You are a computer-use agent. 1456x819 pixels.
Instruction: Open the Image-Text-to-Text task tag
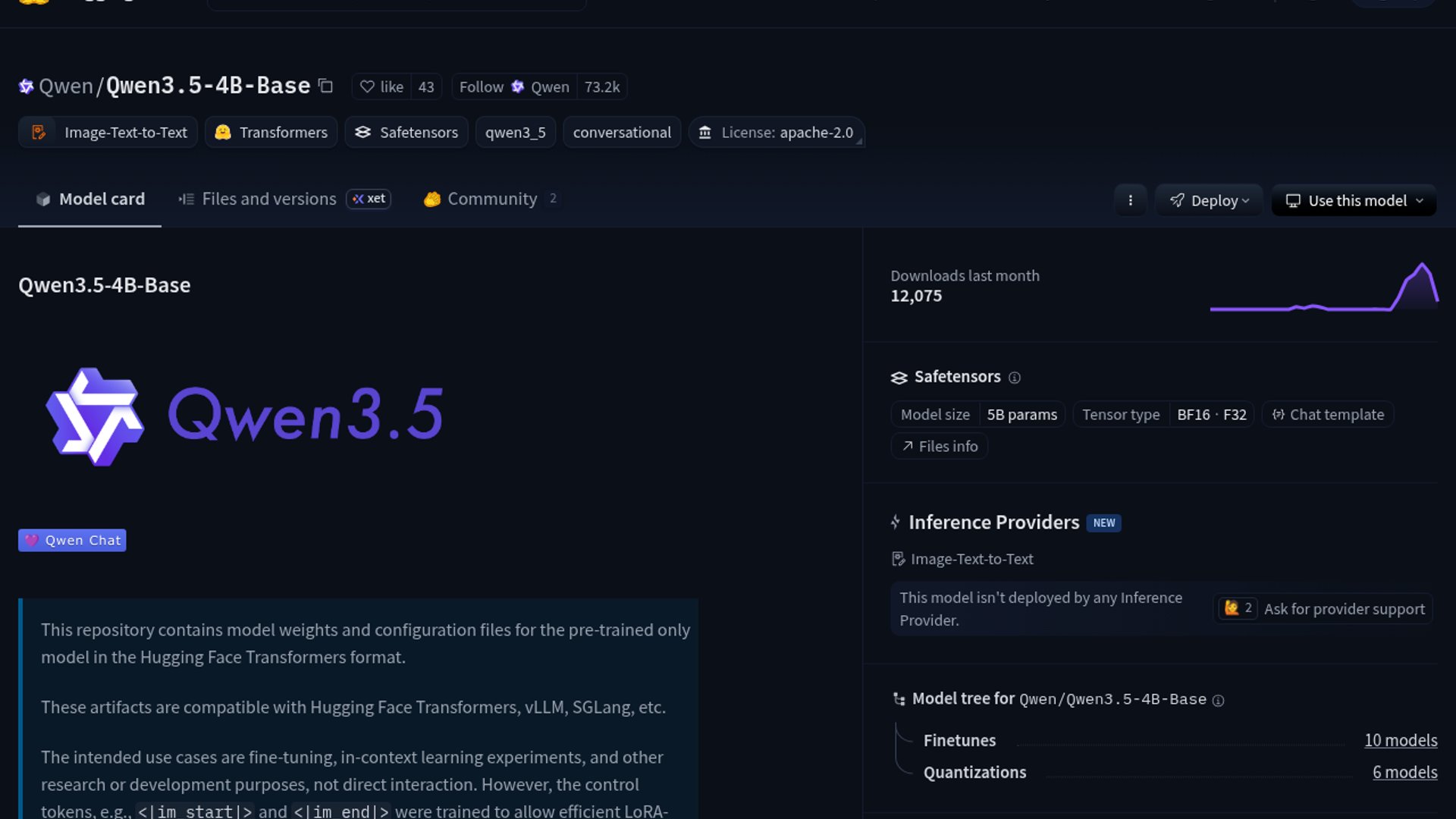[108, 132]
